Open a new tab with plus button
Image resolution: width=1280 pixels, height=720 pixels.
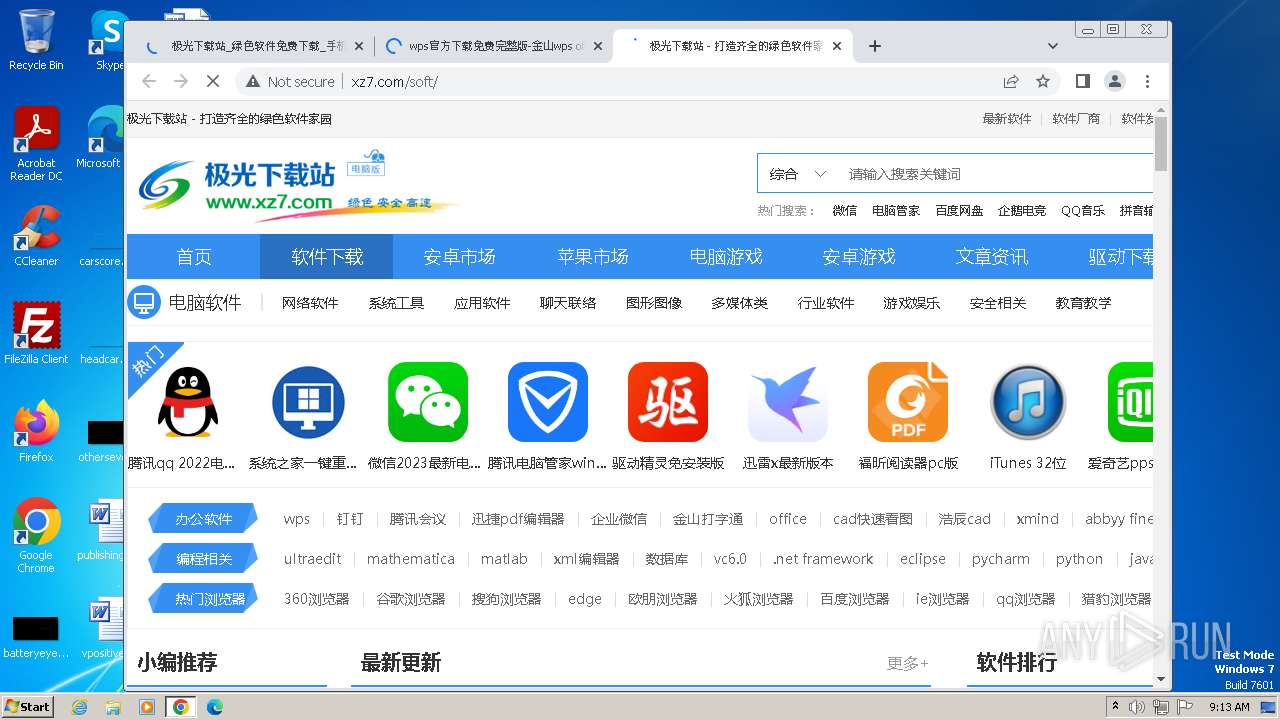click(x=875, y=46)
